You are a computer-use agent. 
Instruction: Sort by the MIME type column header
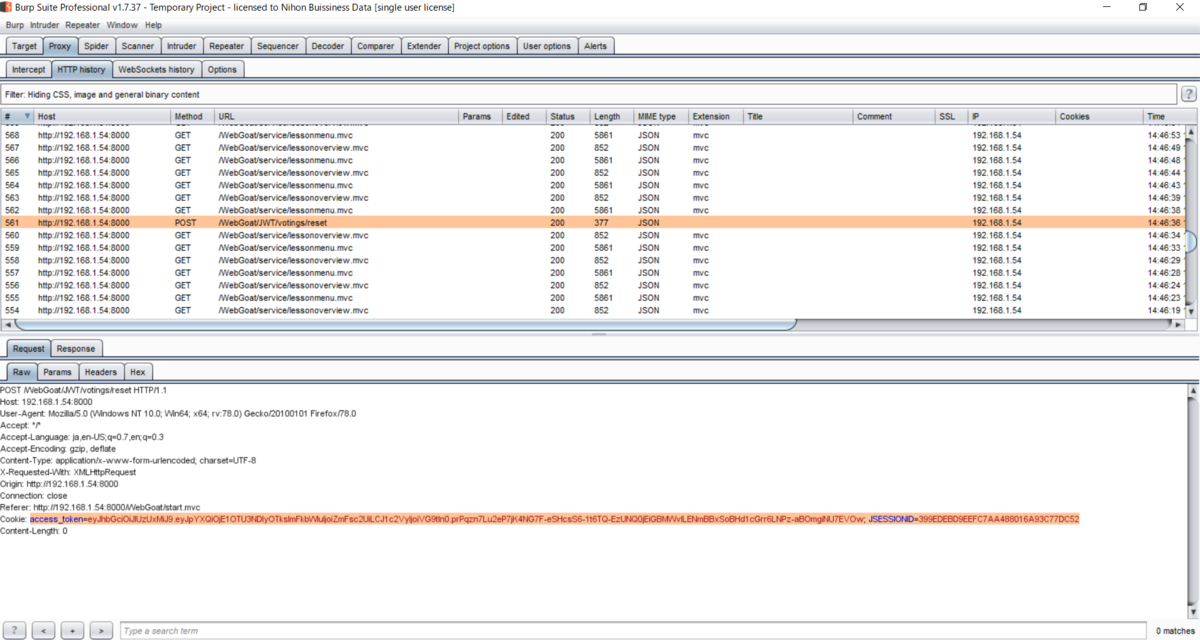pyautogui.click(x=660, y=117)
